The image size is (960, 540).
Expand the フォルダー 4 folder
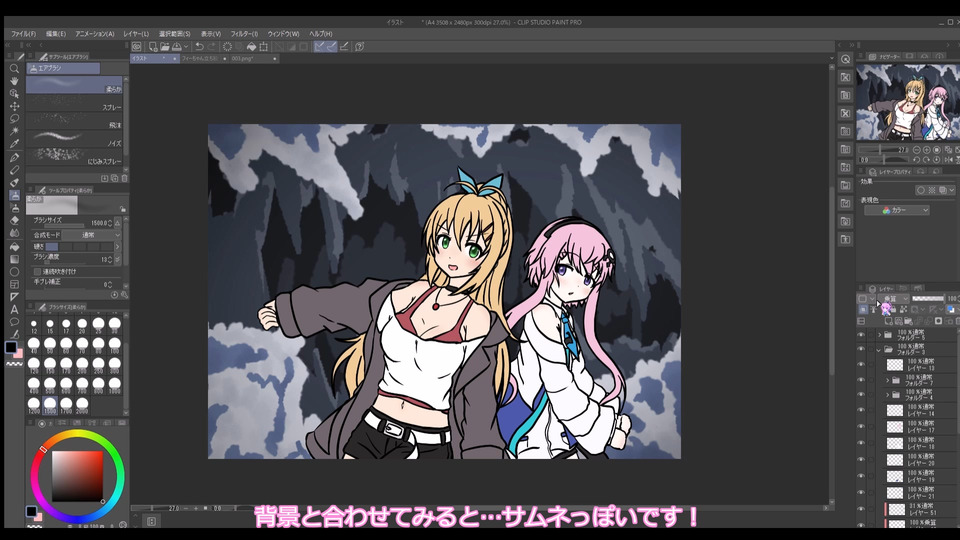(x=888, y=395)
